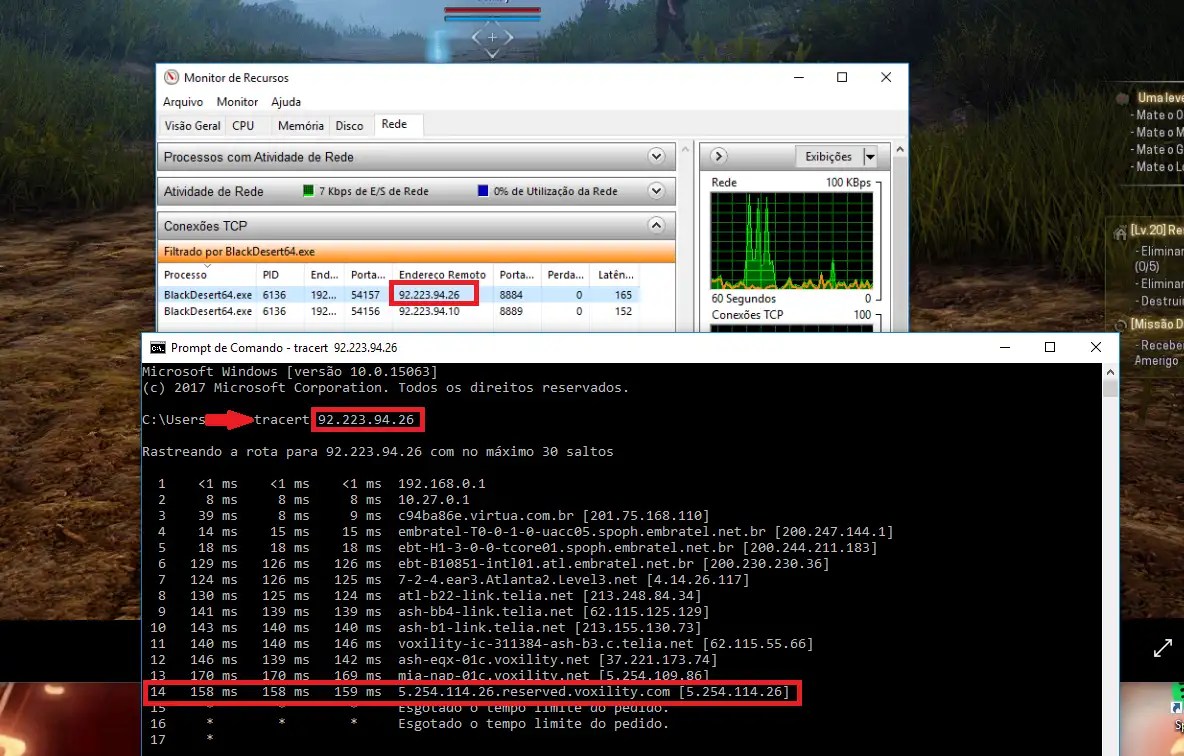1184x756 pixels.
Task: Open the Monitor menu
Action: [237, 102]
